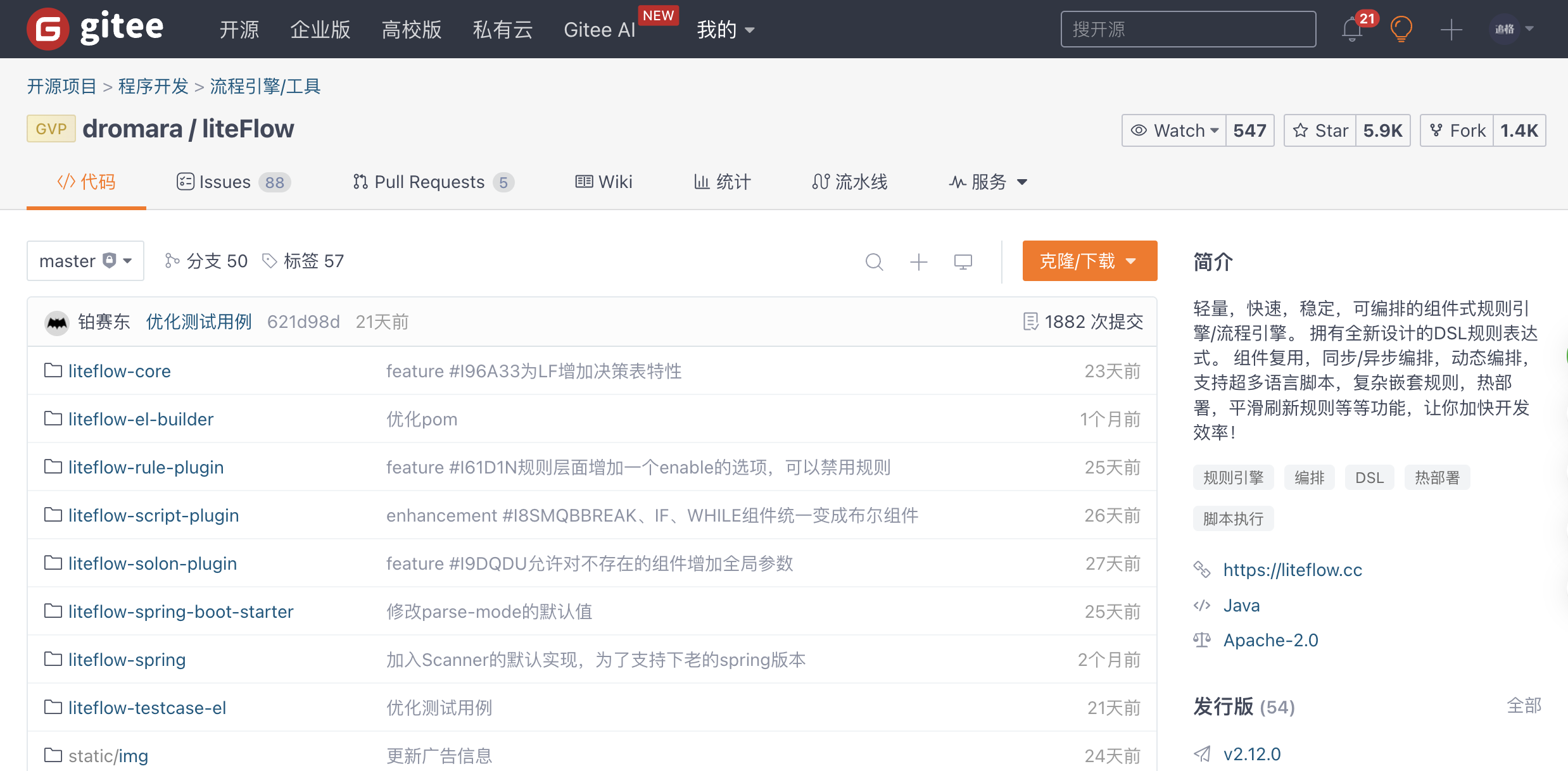1568x771 pixels.
Task: Click the Gitee logo icon
Action: tap(47, 29)
